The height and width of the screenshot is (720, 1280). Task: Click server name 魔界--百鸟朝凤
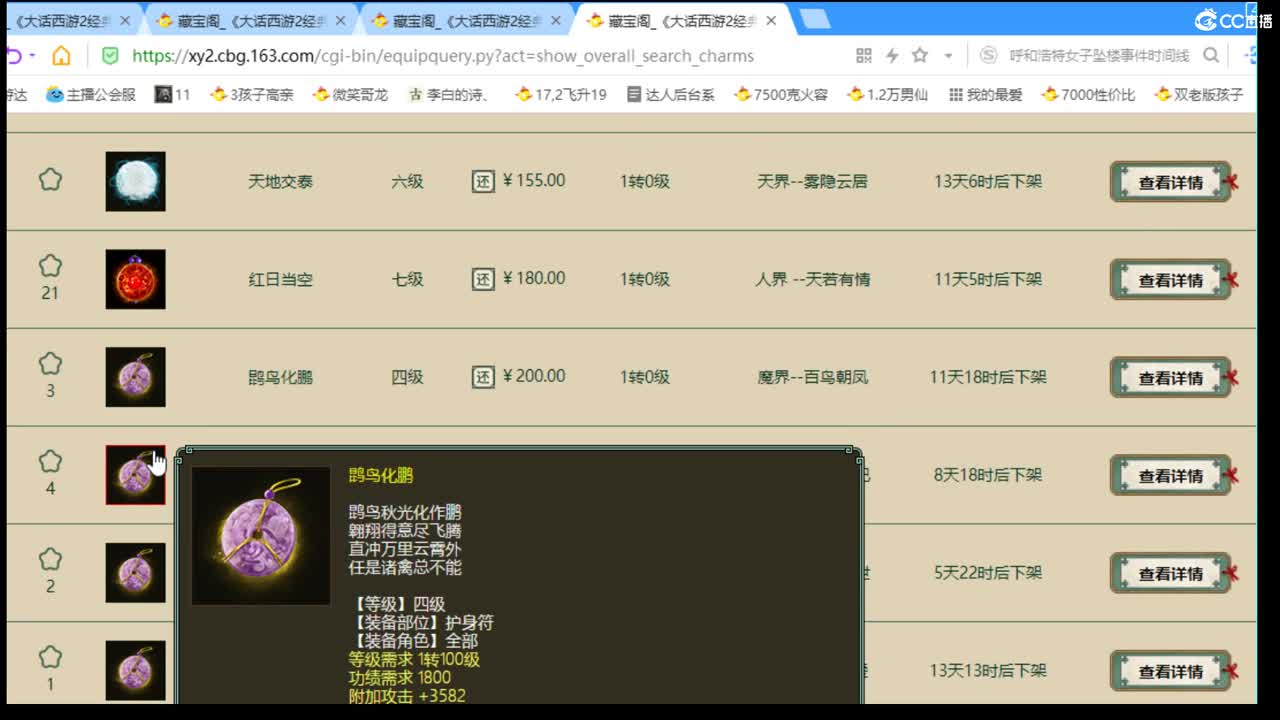tap(812, 377)
